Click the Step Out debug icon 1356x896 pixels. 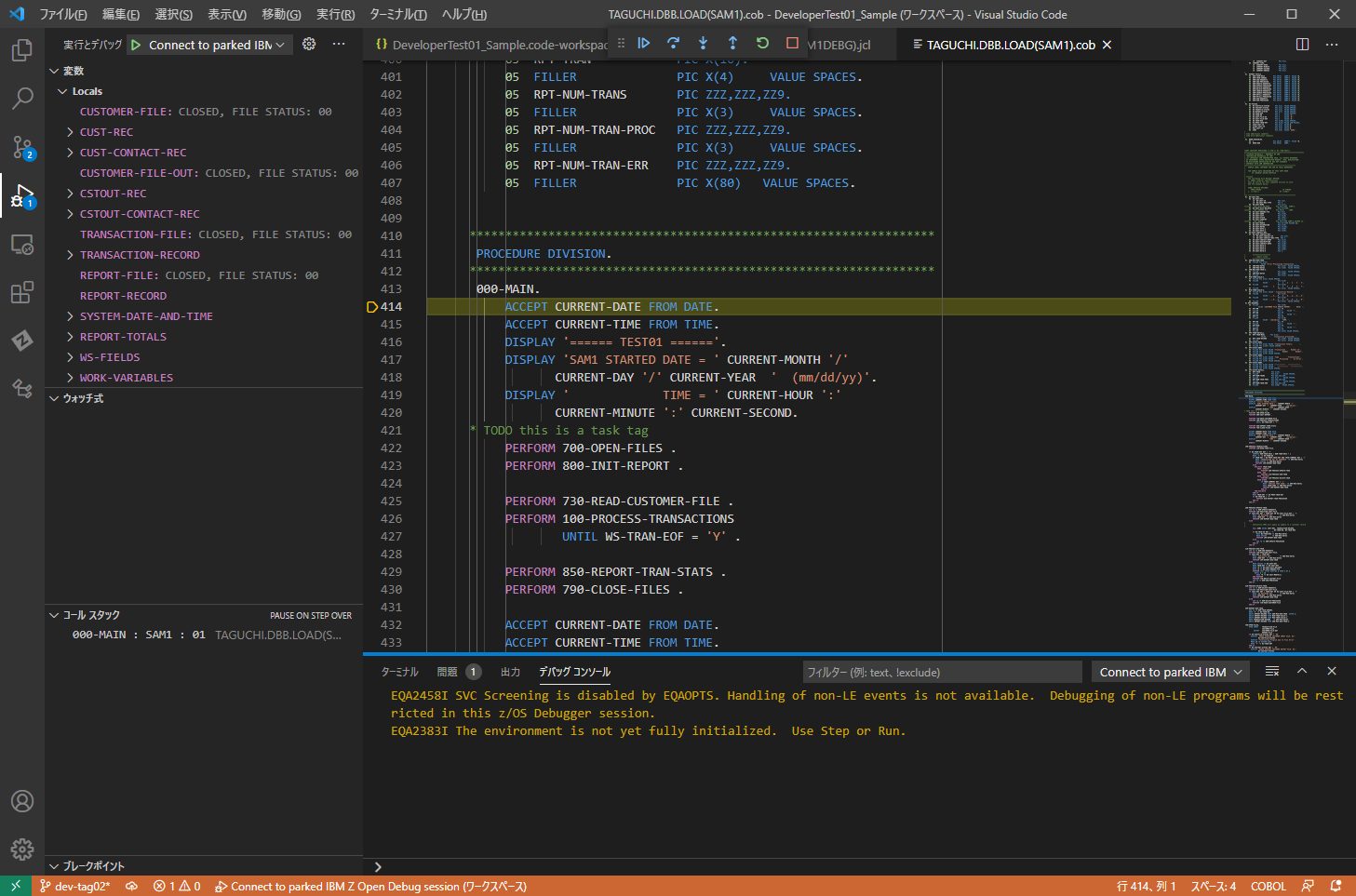[732, 43]
